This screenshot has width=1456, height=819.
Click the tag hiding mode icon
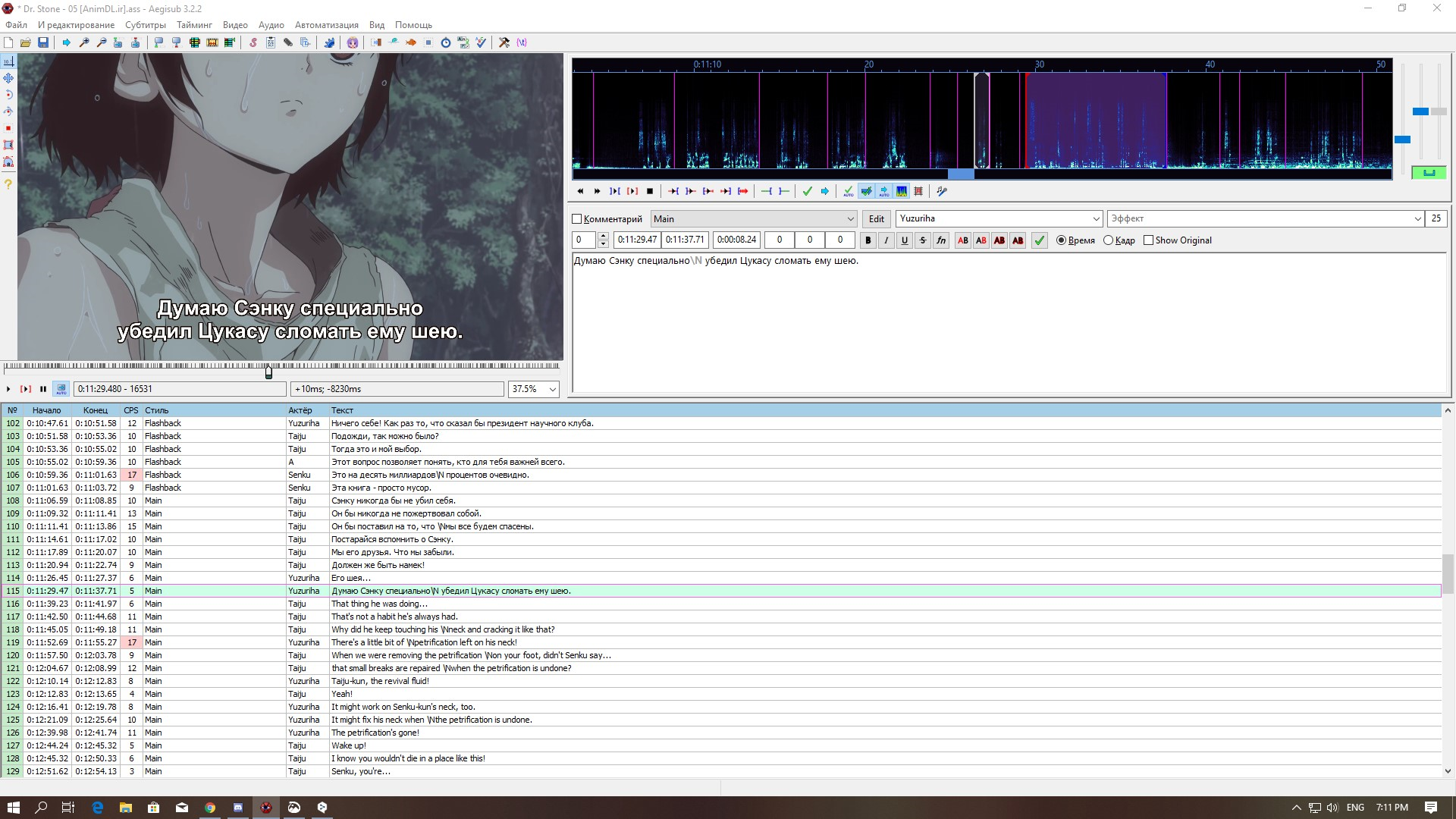point(521,42)
